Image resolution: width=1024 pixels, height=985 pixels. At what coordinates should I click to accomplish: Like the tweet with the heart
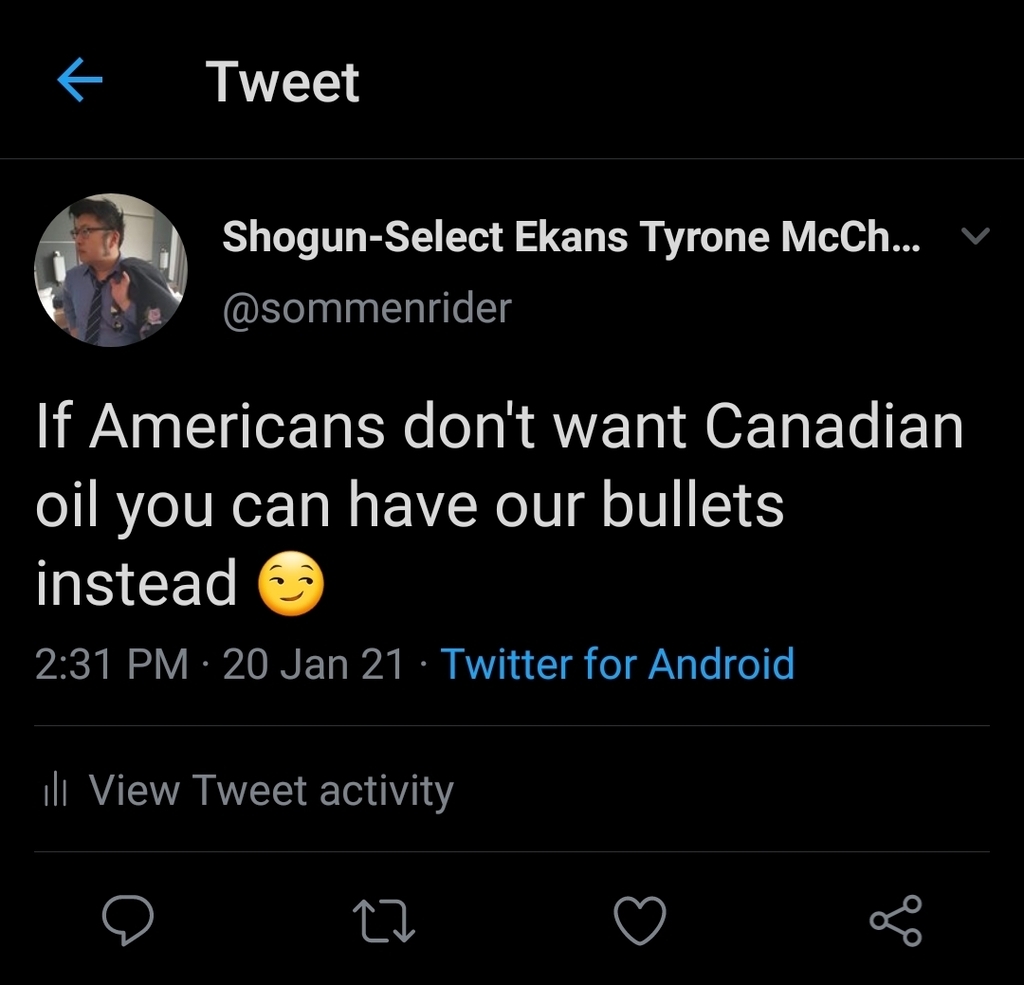640,920
